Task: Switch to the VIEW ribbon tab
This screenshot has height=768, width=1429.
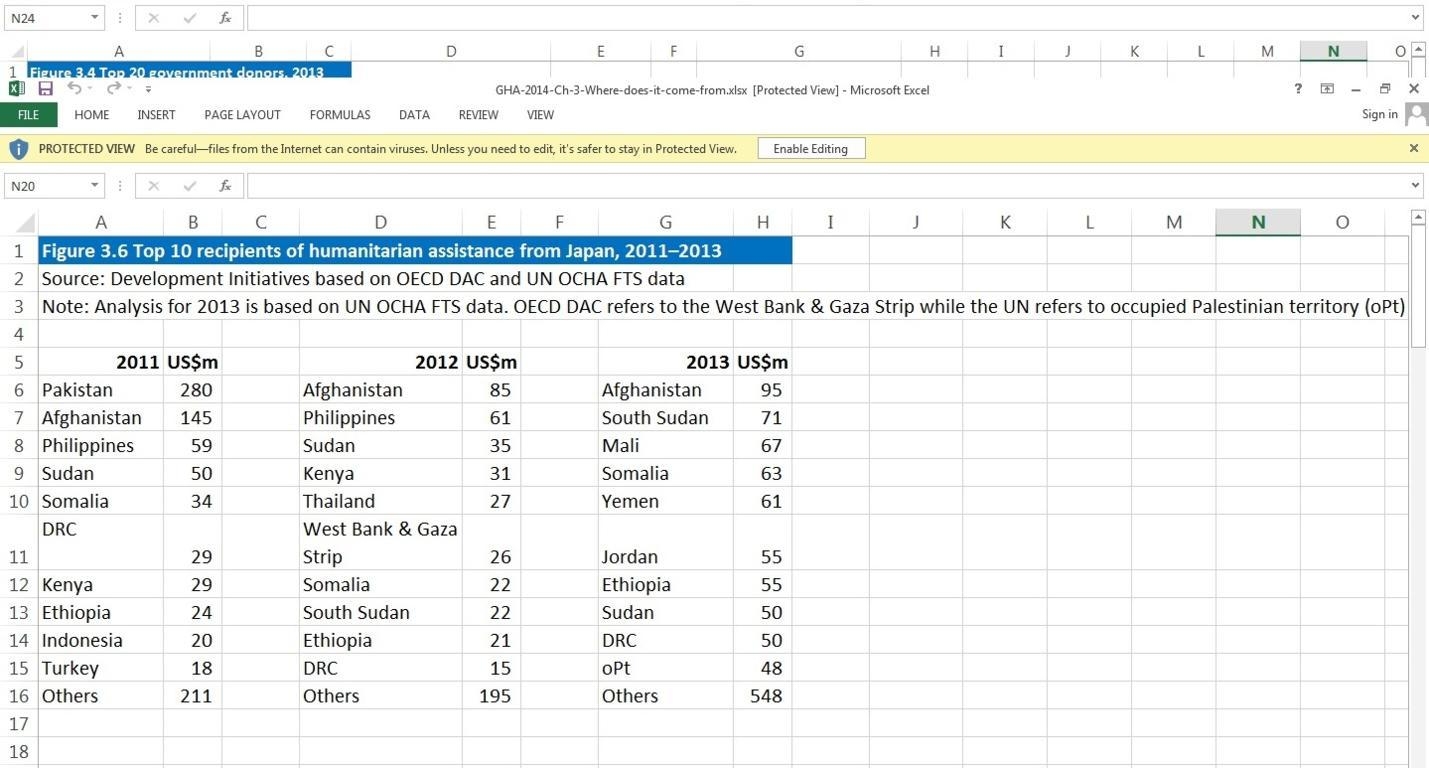Action: coord(540,115)
